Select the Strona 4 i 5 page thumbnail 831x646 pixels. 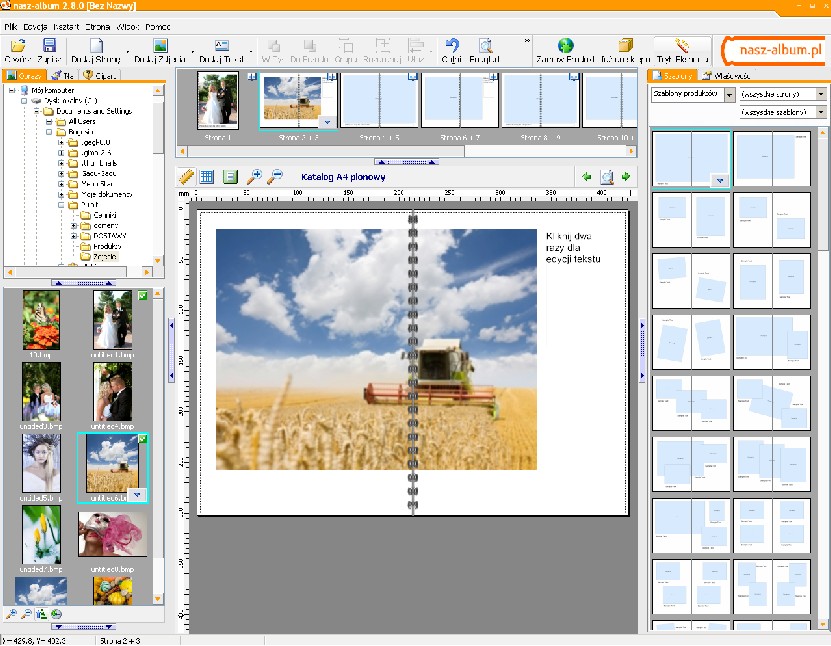coord(379,101)
